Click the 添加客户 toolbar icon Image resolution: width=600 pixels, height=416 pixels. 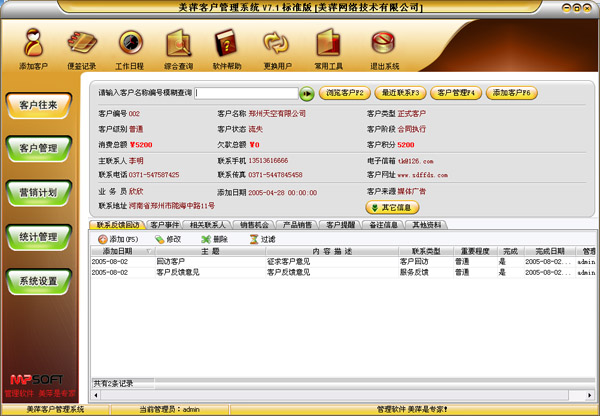[33, 44]
